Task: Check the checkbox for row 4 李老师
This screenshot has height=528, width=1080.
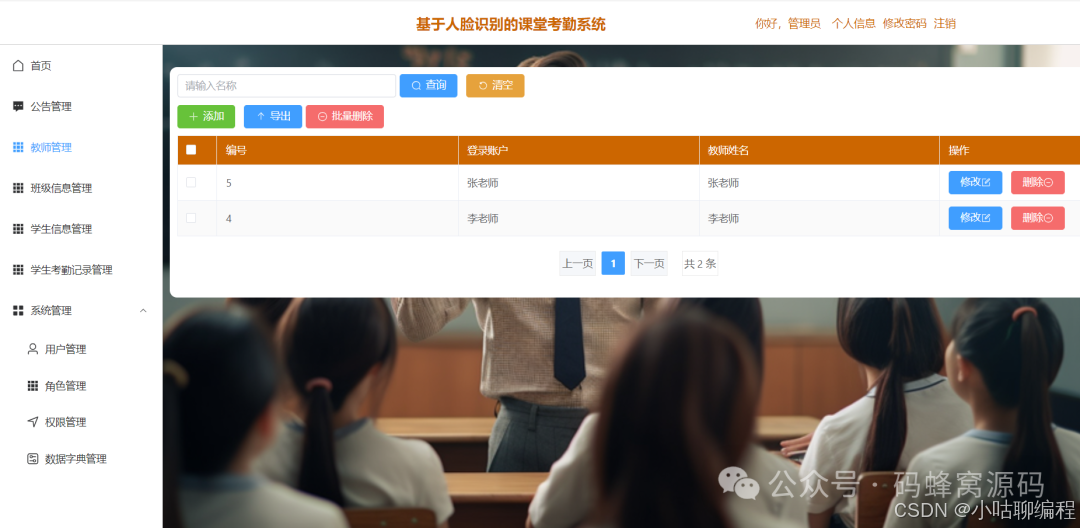Action: click(191, 218)
